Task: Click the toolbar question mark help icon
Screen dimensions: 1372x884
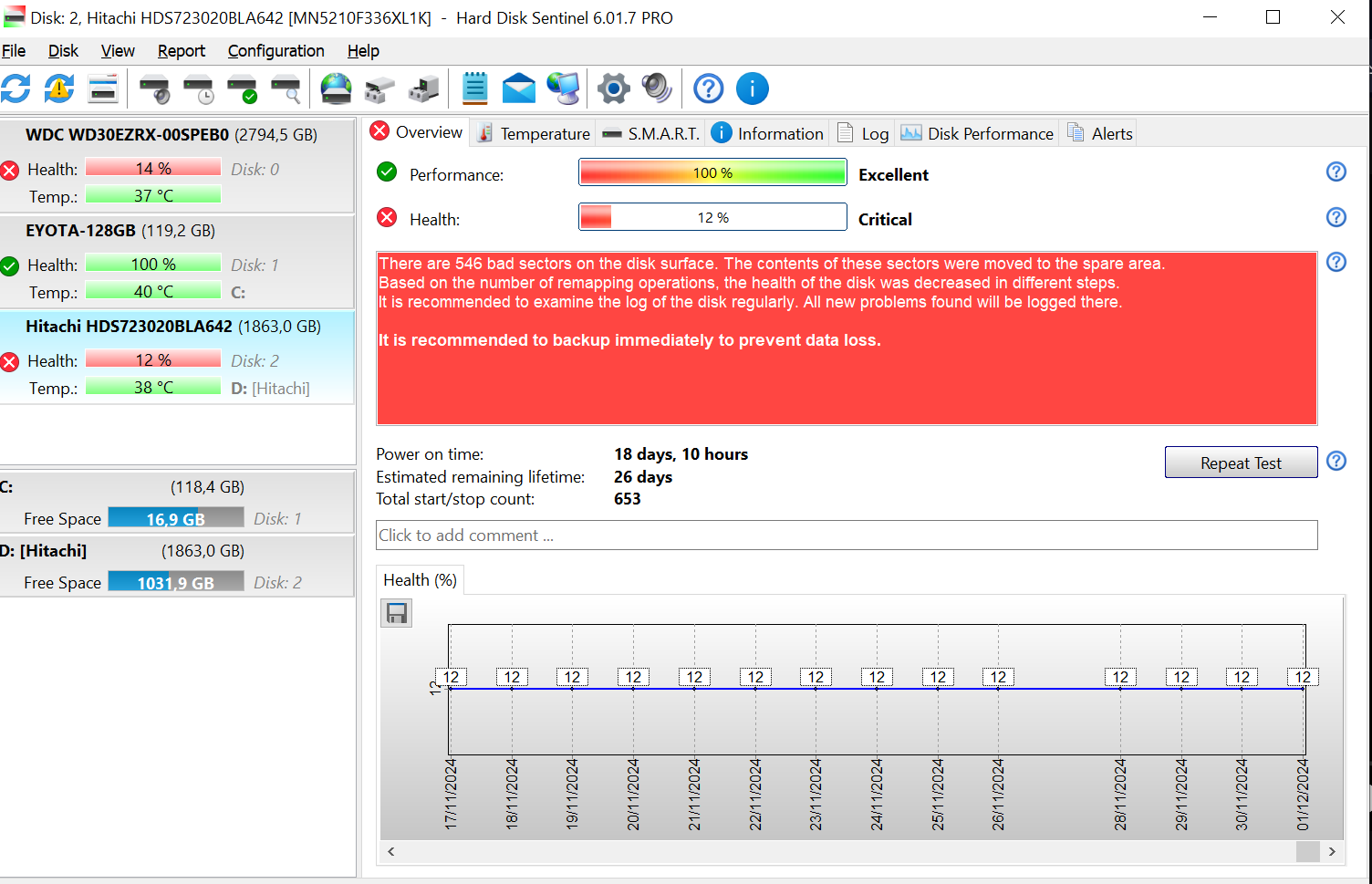Action: click(709, 88)
